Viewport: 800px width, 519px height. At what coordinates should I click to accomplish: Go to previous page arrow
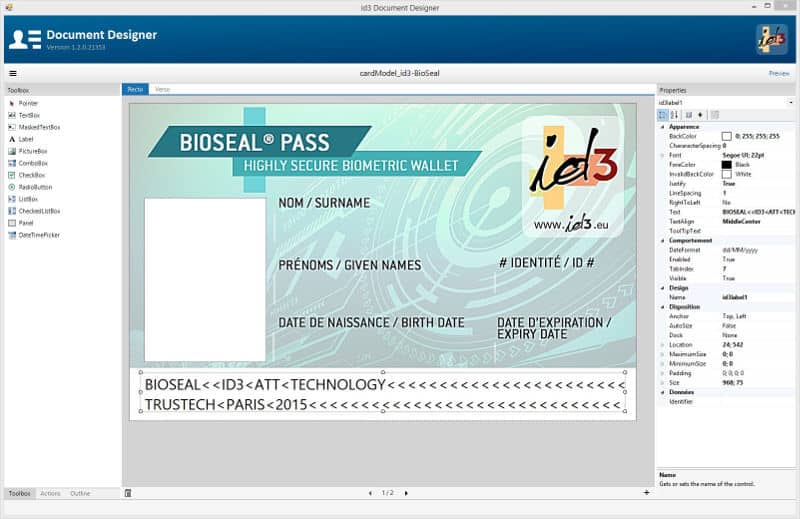(370, 493)
